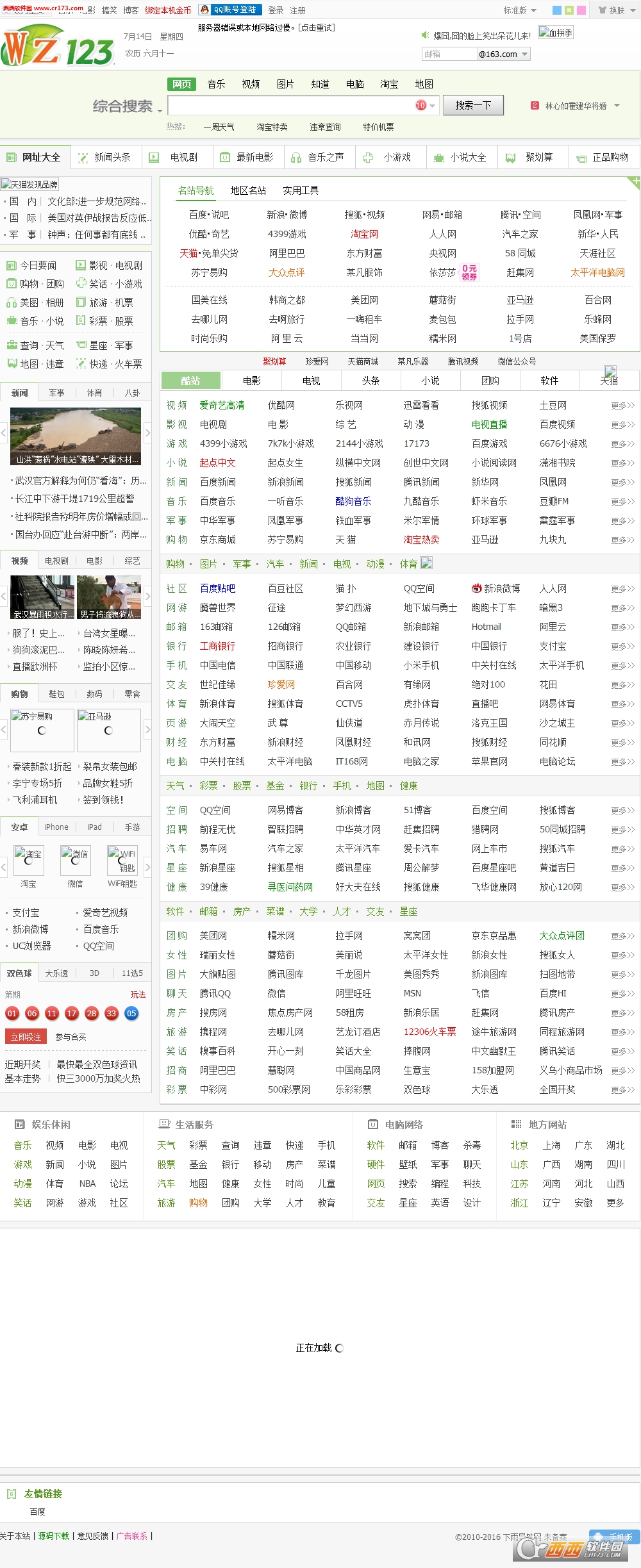Switch search to the 音乐 tab
Image resolution: width=641 pixels, height=1568 pixels.
pyautogui.click(x=216, y=84)
